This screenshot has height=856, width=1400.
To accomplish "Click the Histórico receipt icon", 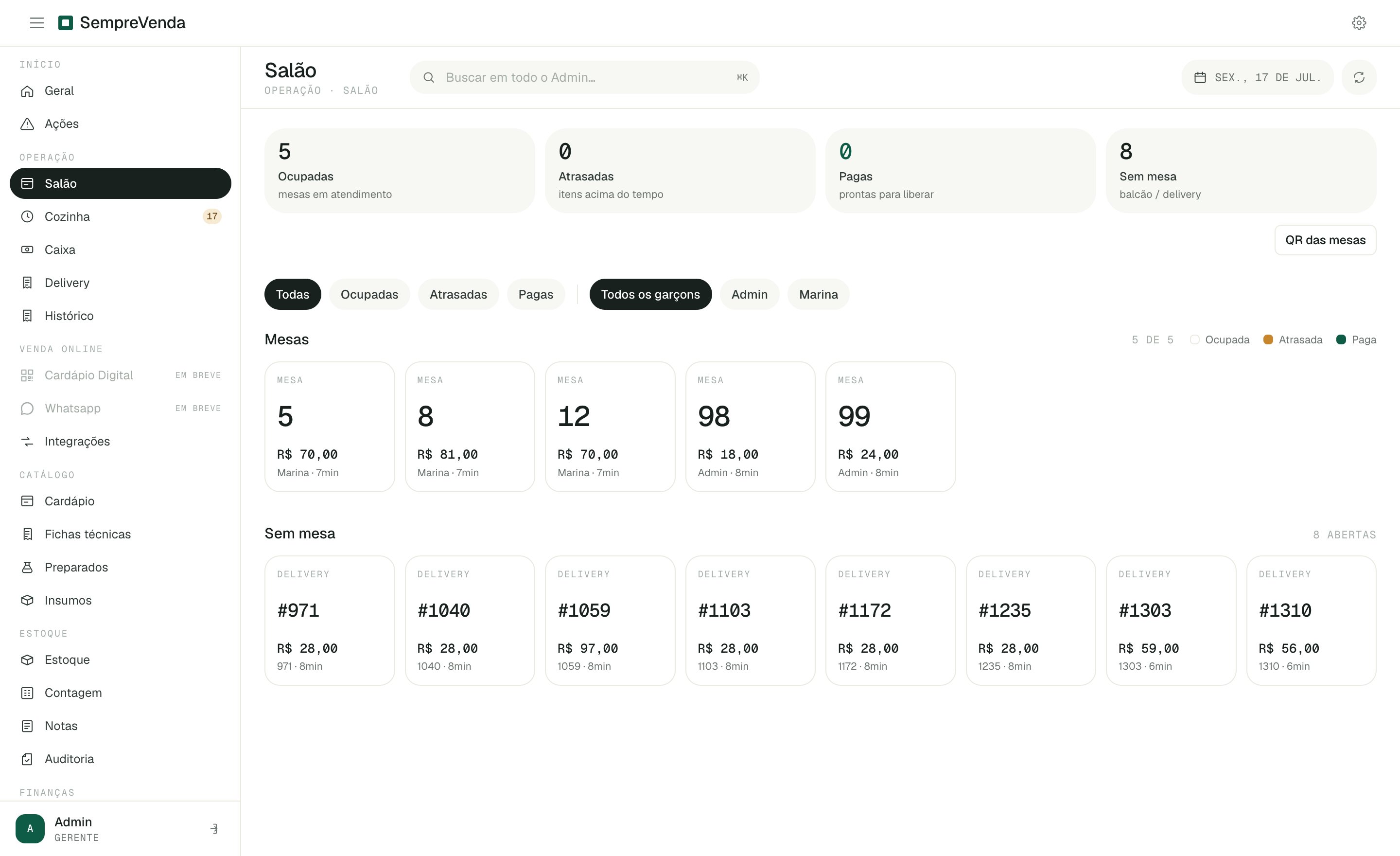I will (x=27, y=316).
